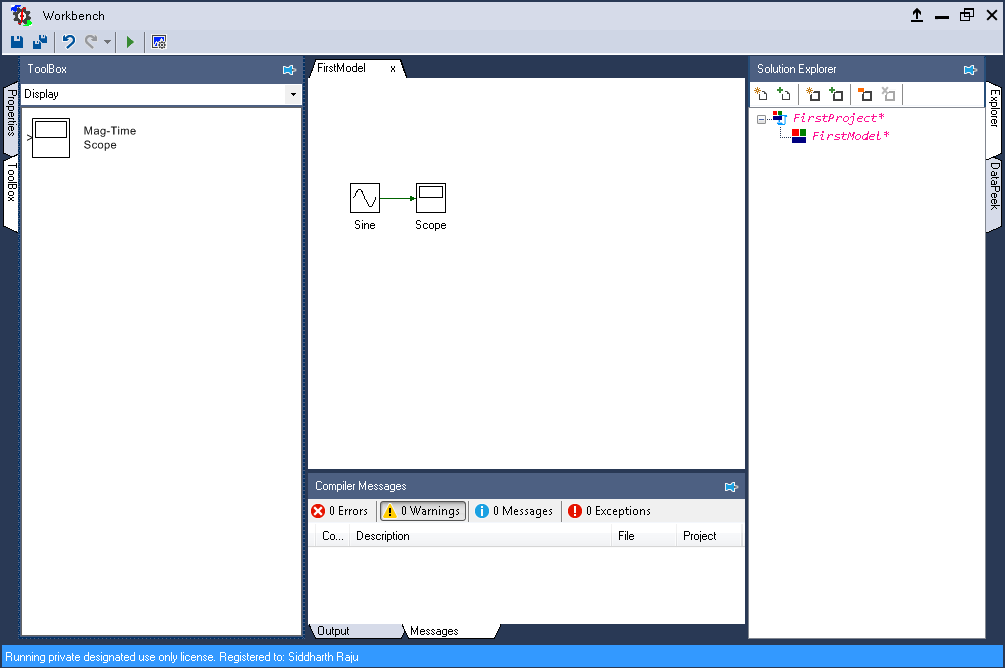Click the add existing model icon
This screenshot has height=668, width=1005.
point(836,94)
